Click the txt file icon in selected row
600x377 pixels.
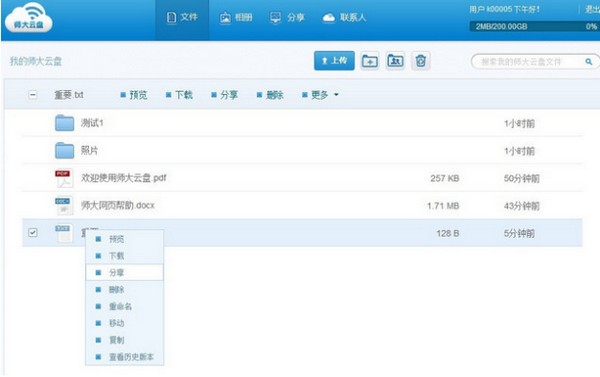click(x=64, y=233)
